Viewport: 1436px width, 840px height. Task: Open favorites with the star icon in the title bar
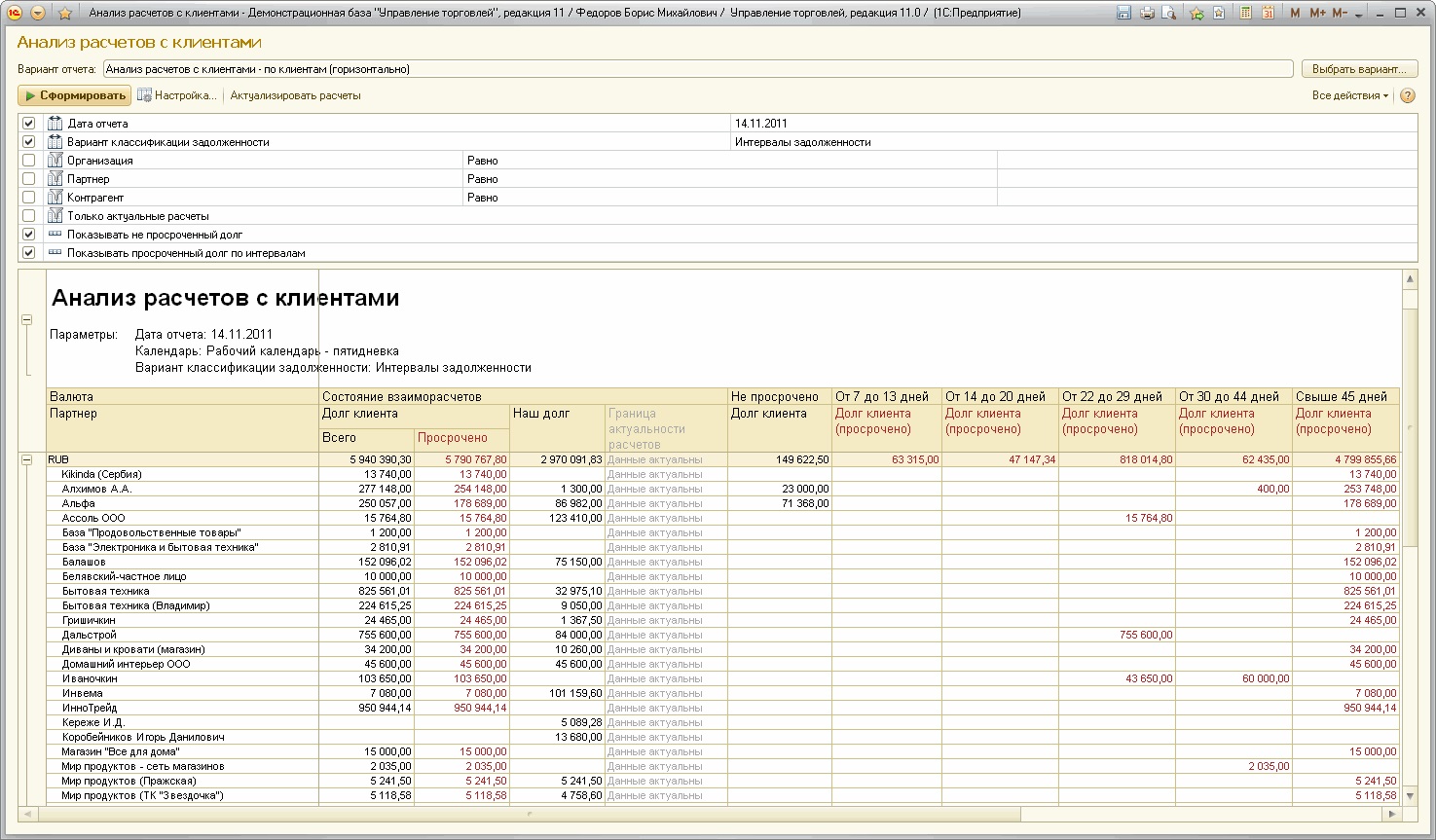[65, 13]
